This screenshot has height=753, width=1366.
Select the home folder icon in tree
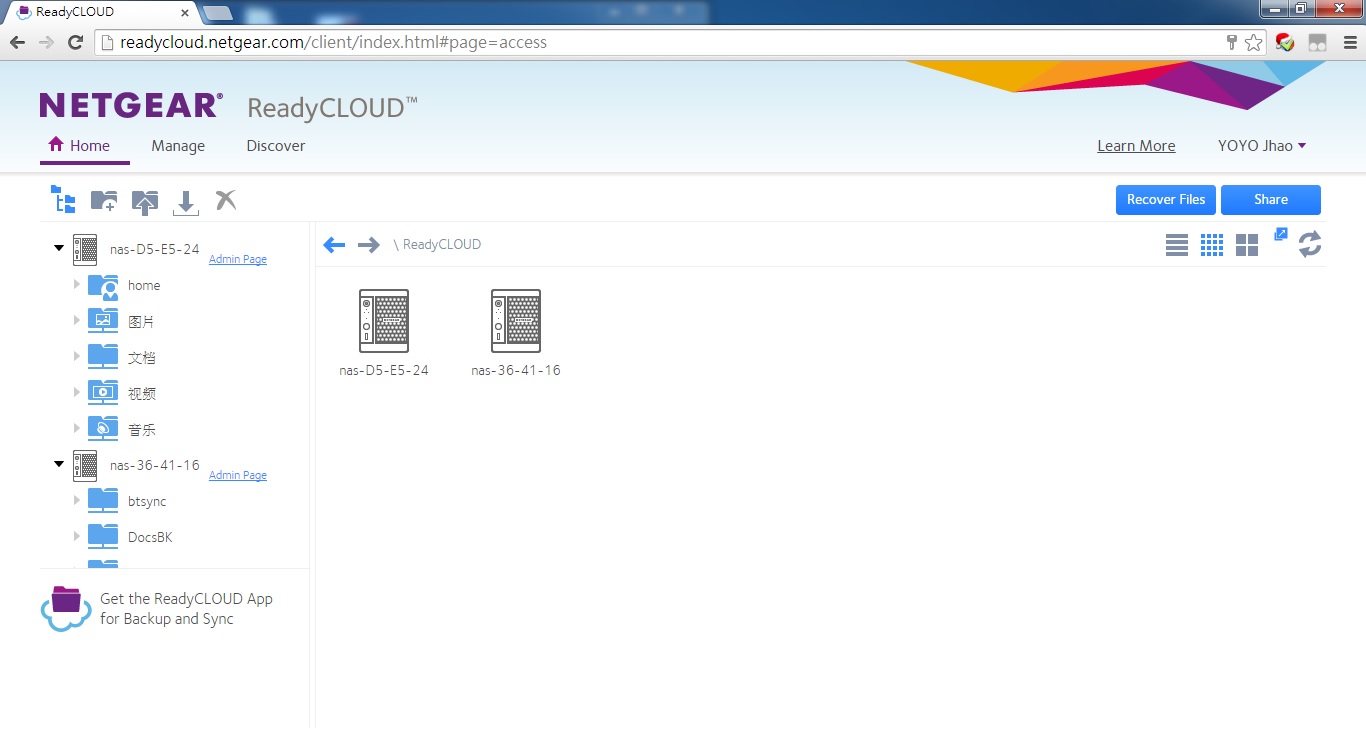pos(103,286)
